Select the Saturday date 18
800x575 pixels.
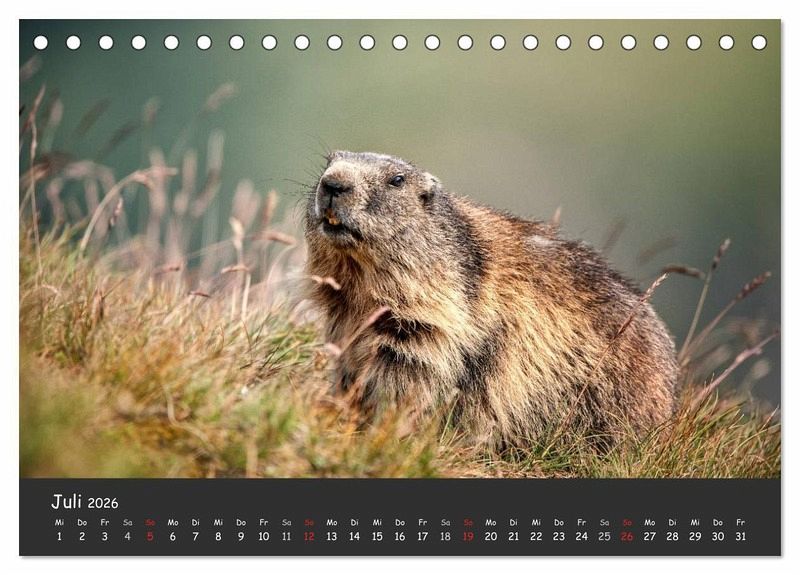click(445, 536)
